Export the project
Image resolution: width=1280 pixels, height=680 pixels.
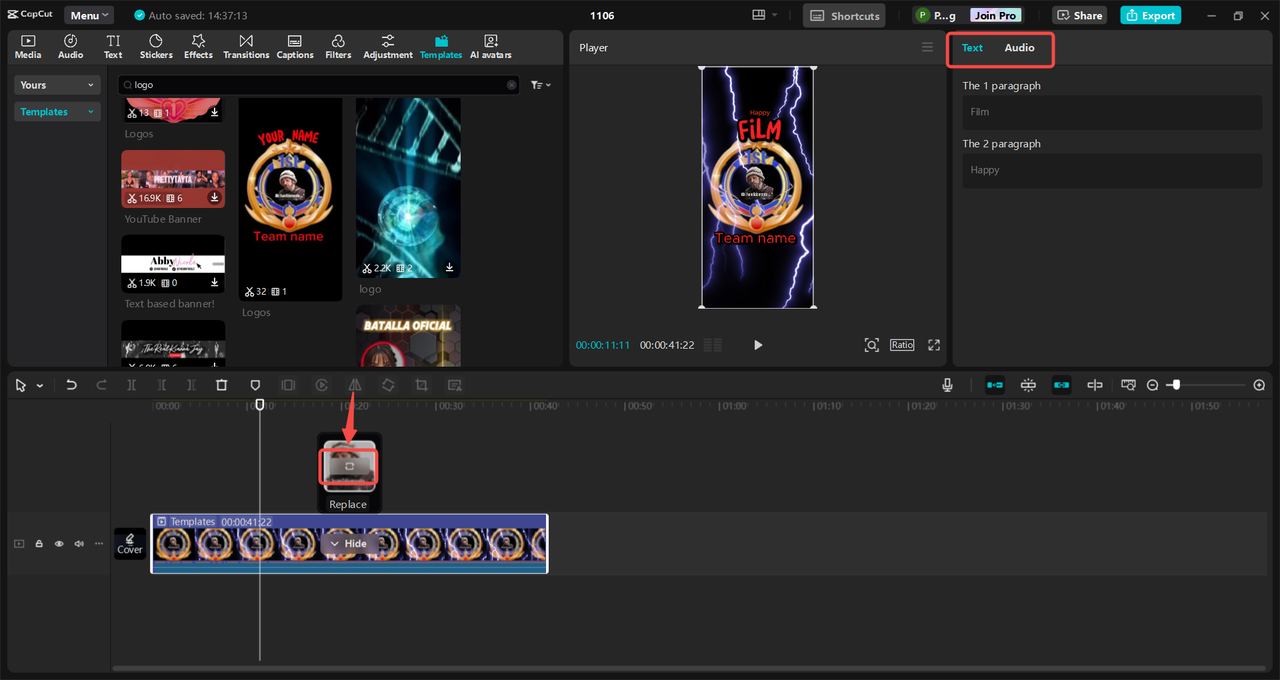pyautogui.click(x=1150, y=15)
